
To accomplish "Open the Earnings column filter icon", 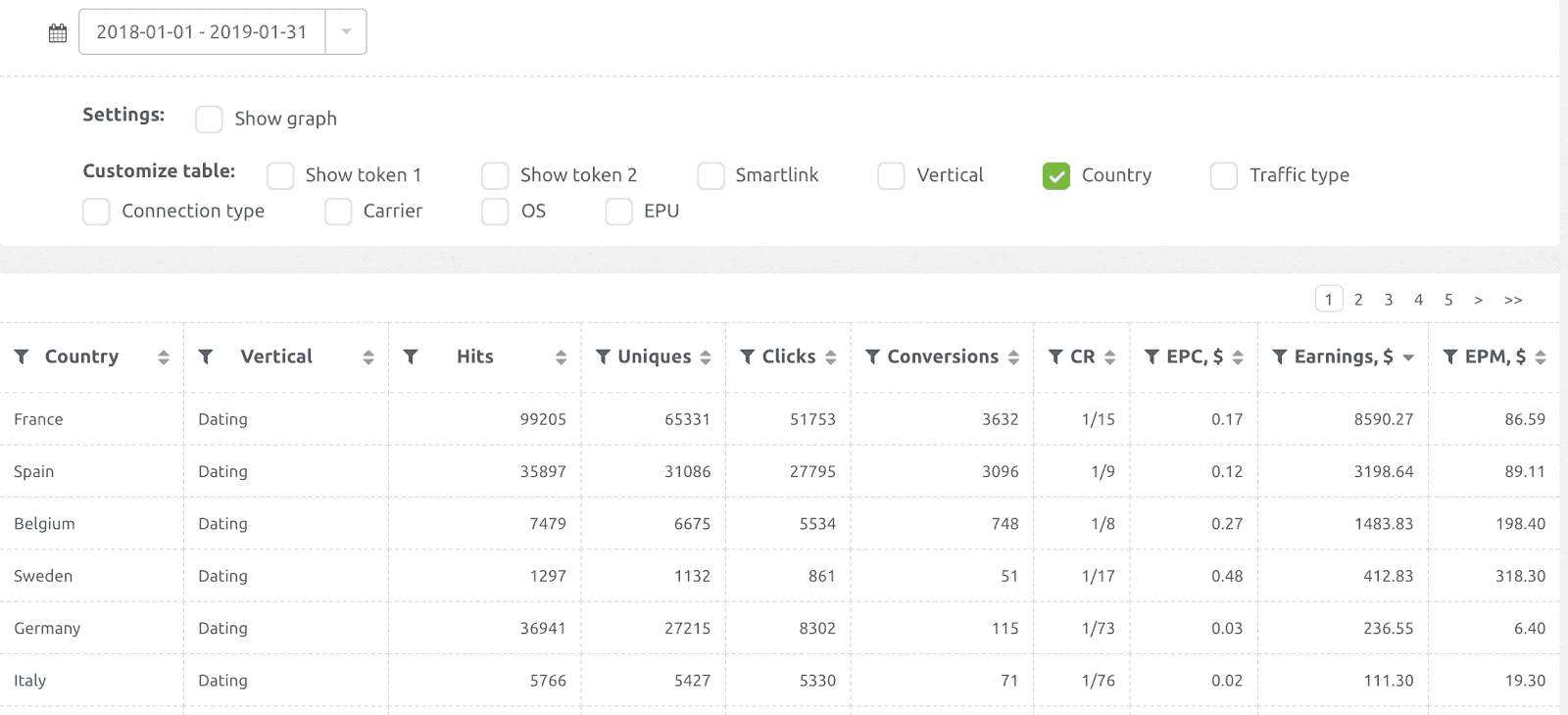I will point(1279,357).
